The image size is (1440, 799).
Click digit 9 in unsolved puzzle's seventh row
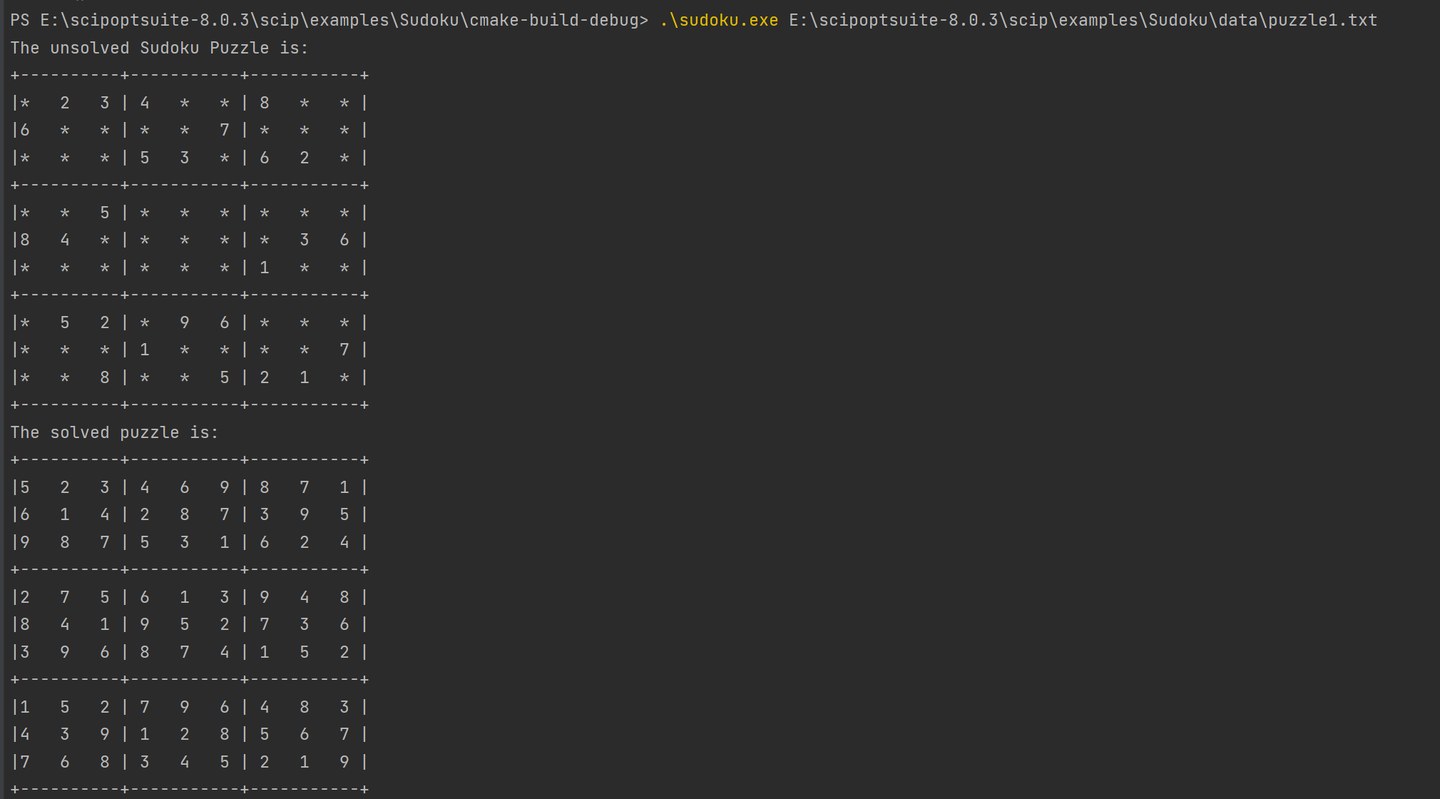[184, 323]
